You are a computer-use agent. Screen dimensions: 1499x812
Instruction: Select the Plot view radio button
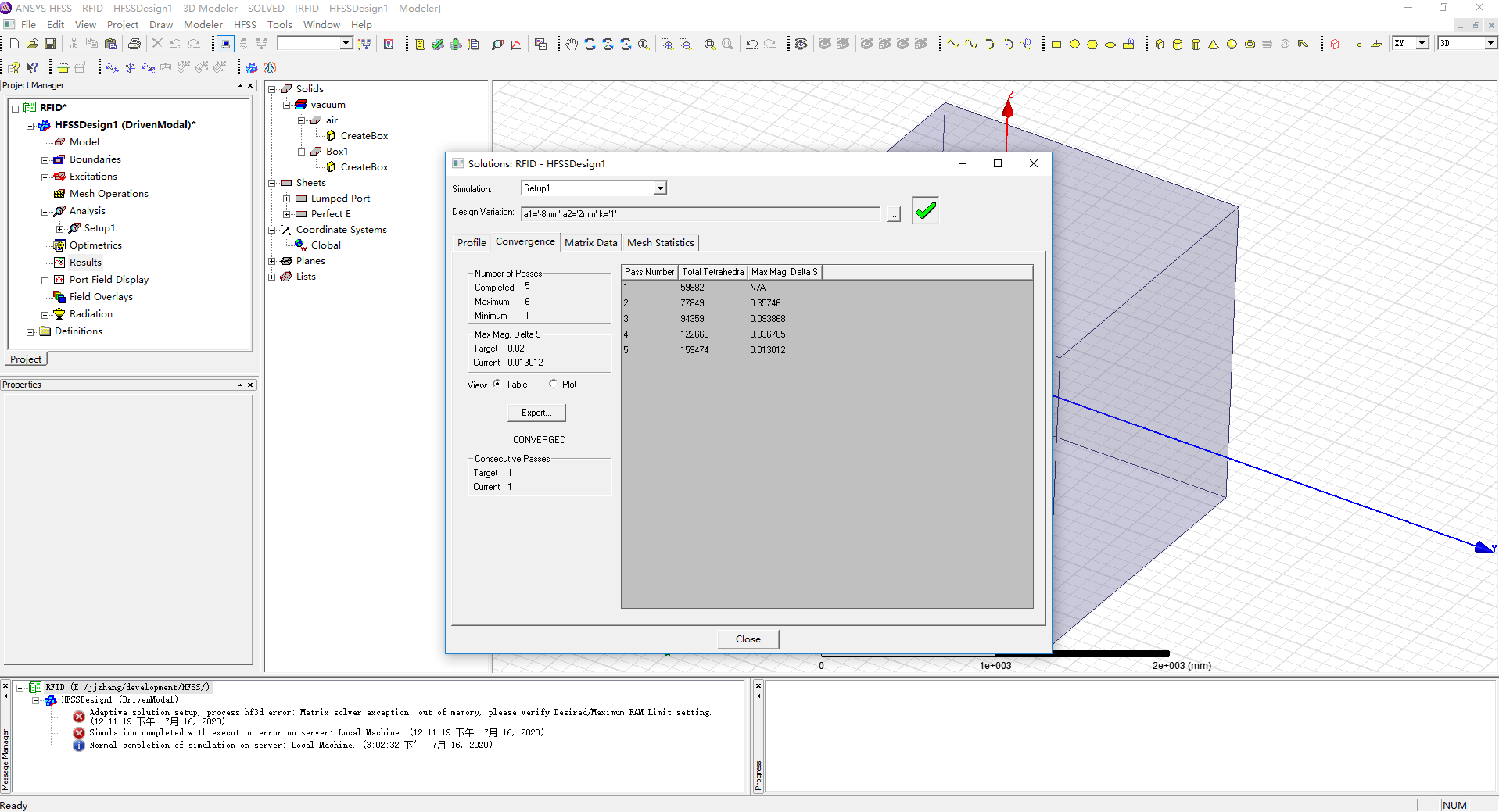tap(554, 384)
